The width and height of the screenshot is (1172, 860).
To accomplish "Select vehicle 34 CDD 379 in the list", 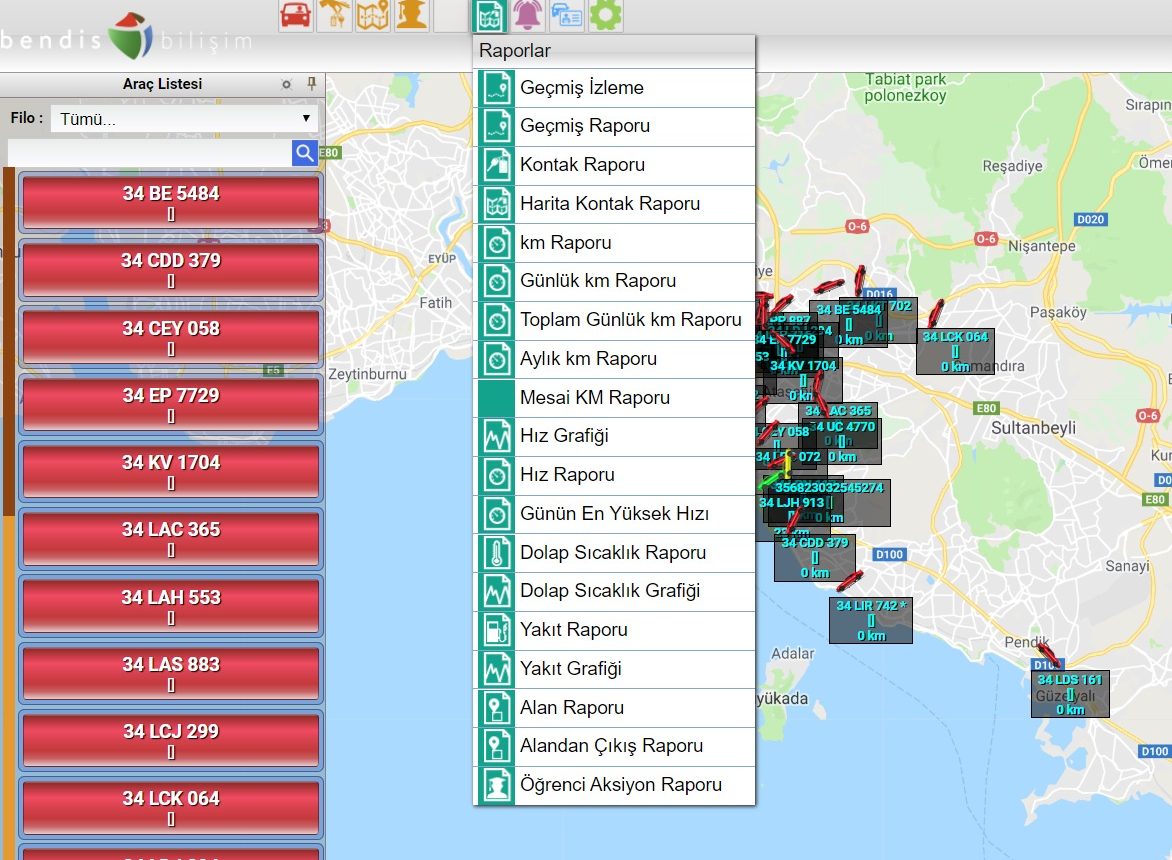I will coord(171,269).
